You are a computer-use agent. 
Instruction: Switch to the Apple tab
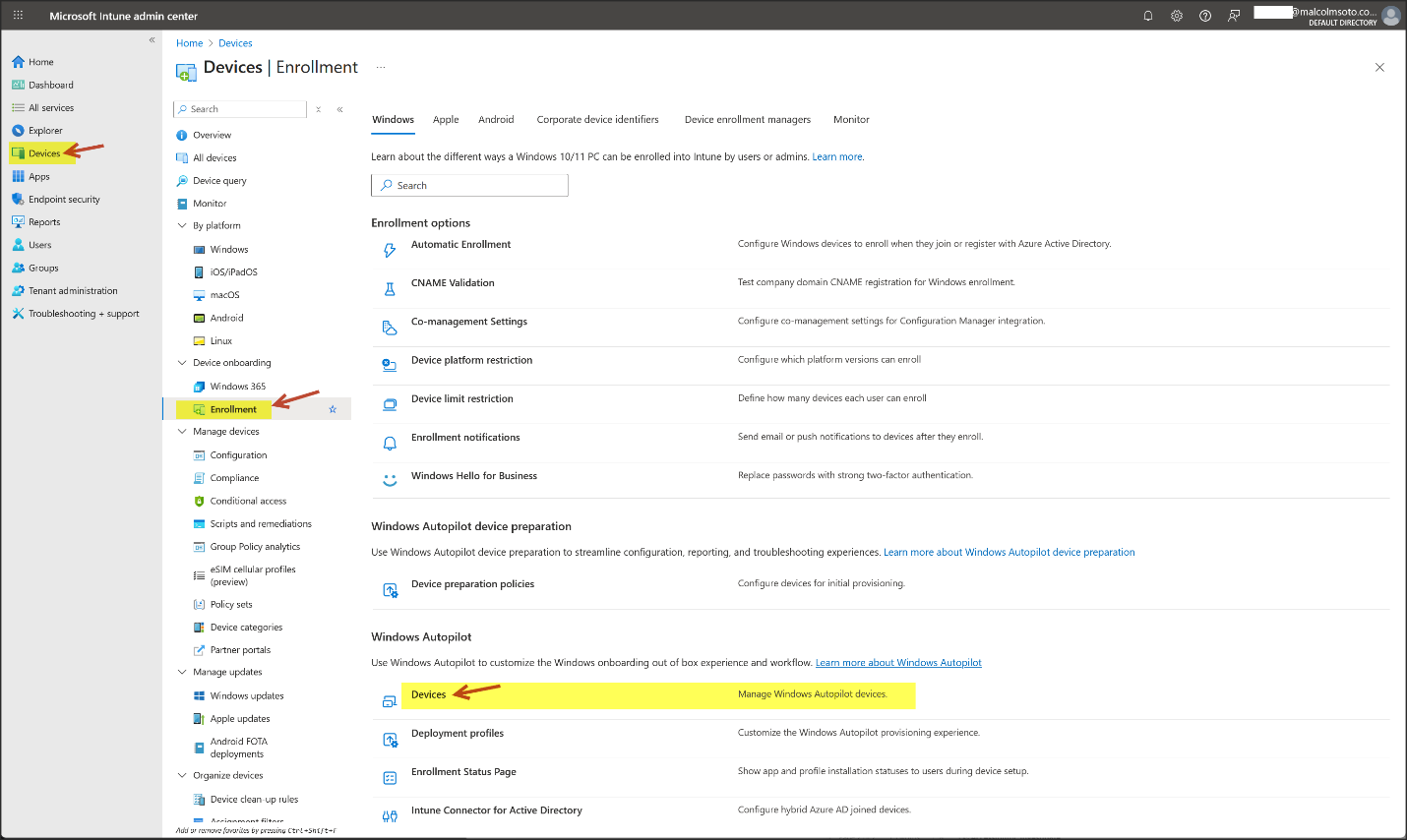[446, 120]
